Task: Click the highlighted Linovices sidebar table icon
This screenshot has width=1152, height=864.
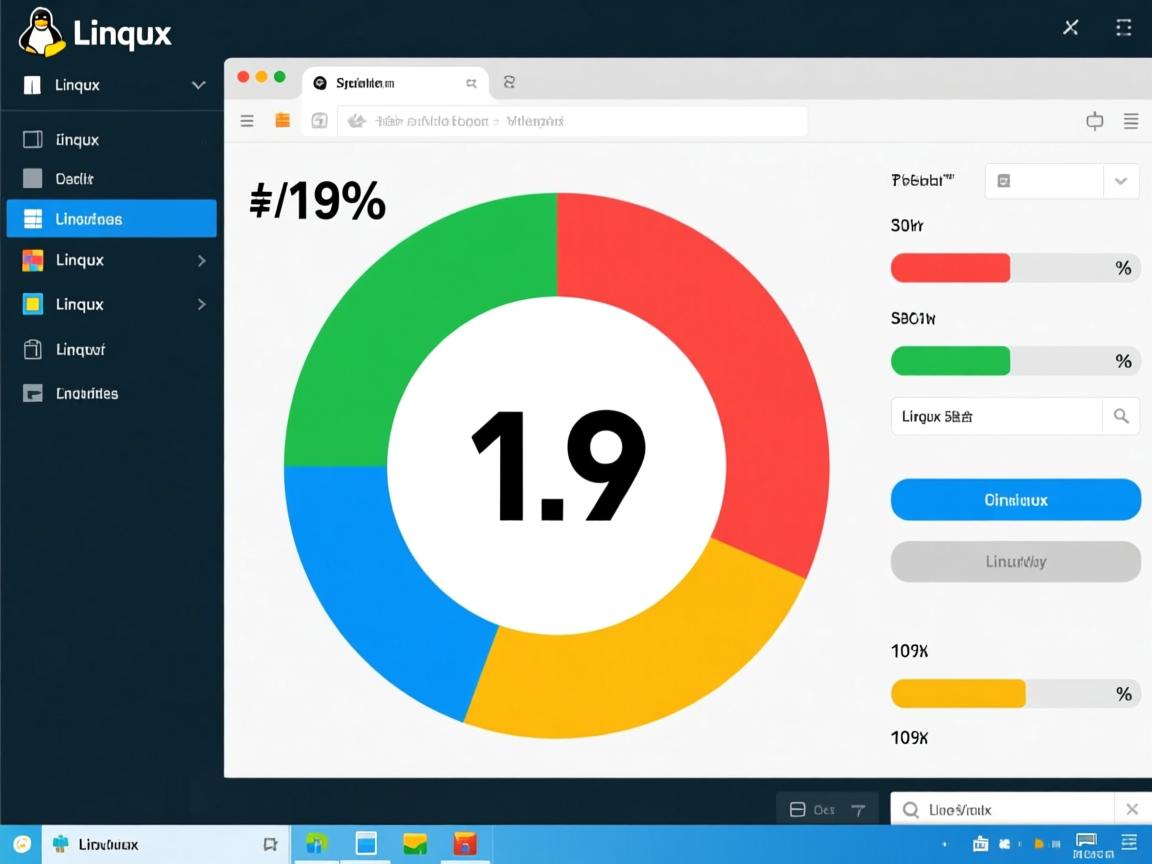Action: [x=34, y=218]
